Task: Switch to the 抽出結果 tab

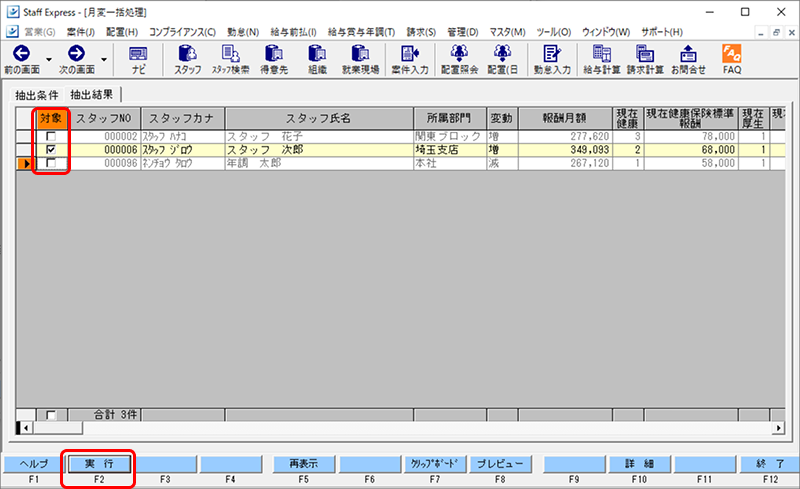Action: tap(92, 94)
